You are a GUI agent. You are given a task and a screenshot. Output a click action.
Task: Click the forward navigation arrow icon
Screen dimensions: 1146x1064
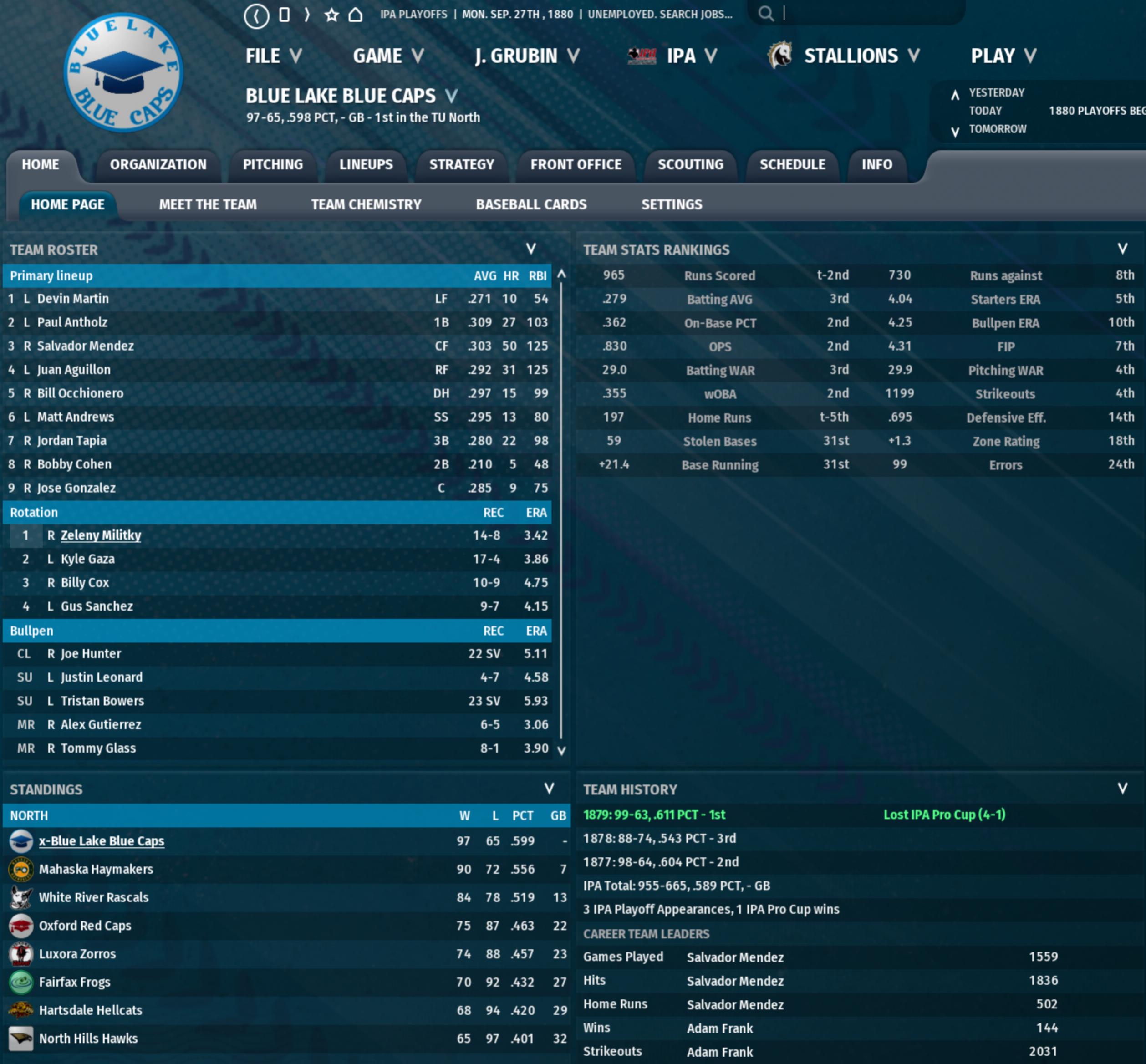point(307,15)
